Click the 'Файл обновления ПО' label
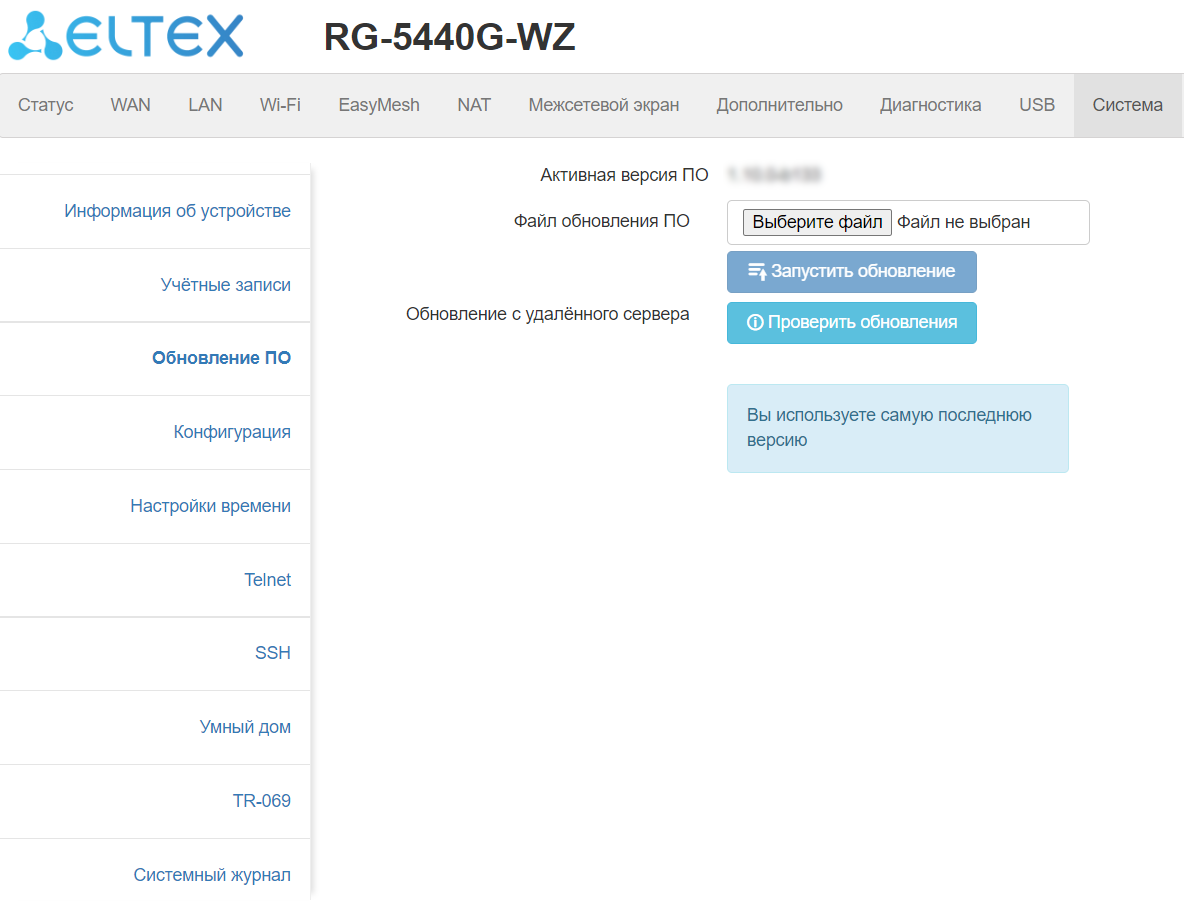Viewport: 1184px width, 923px height. [602, 221]
